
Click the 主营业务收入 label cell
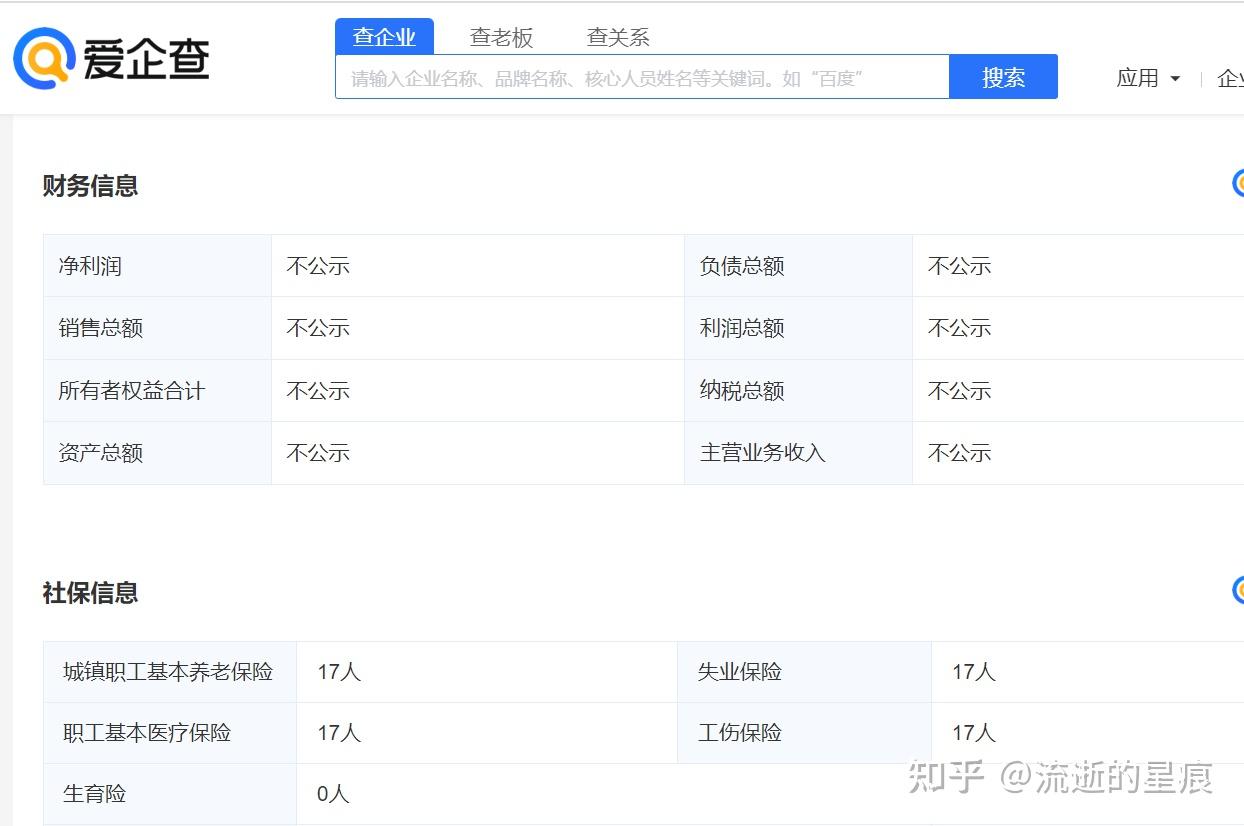763,453
